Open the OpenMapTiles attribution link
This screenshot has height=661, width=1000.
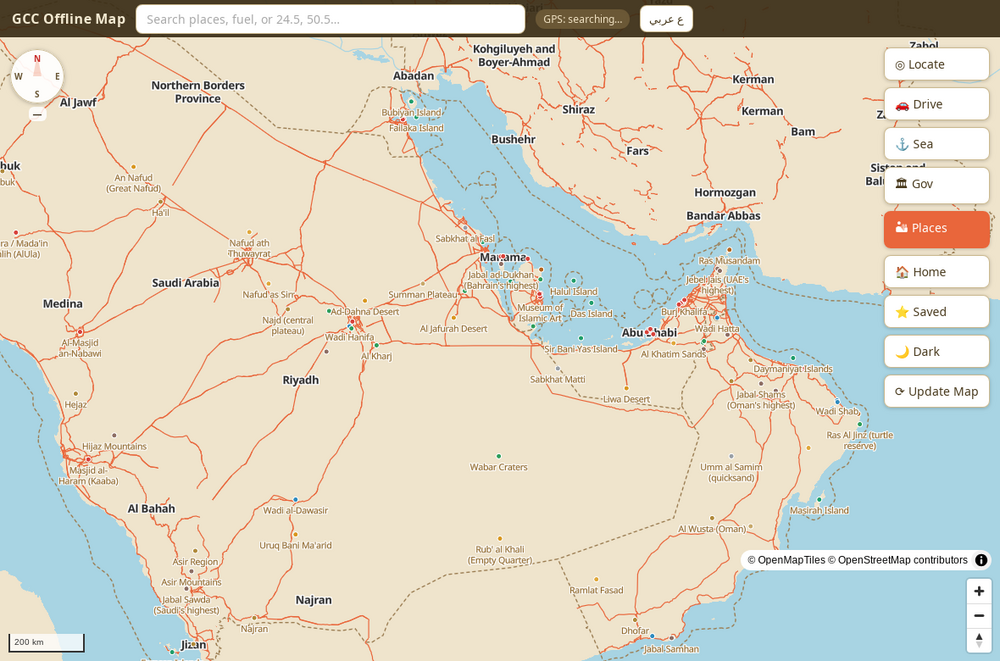click(x=786, y=560)
